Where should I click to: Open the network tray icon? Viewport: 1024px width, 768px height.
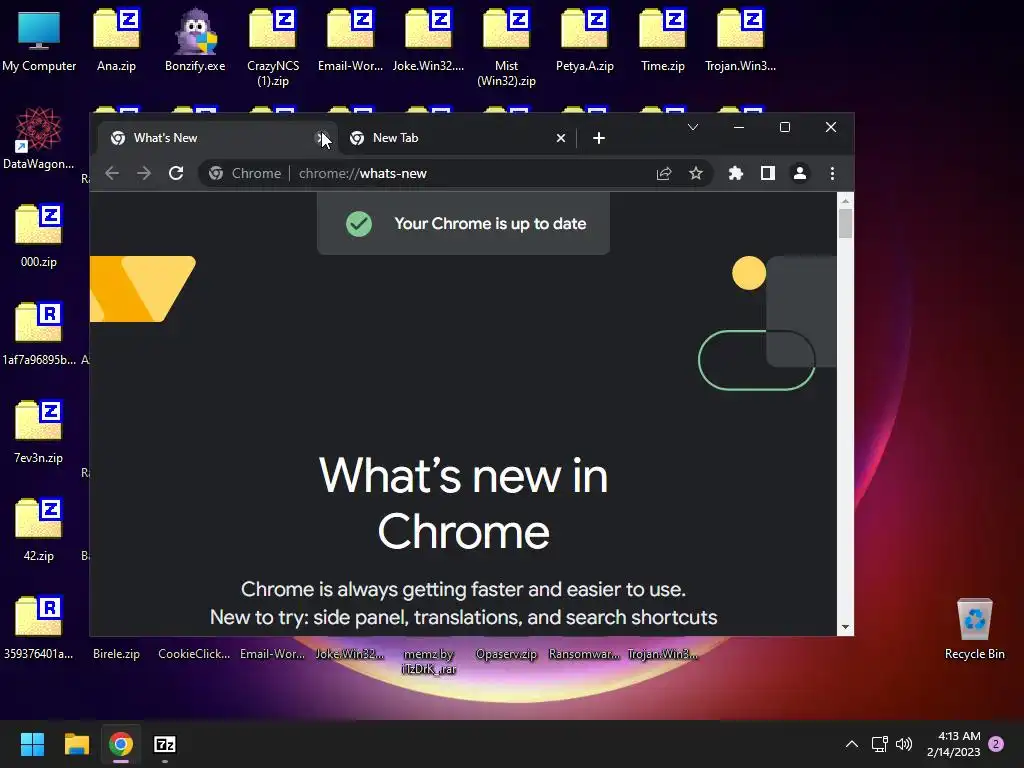(x=879, y=744)
